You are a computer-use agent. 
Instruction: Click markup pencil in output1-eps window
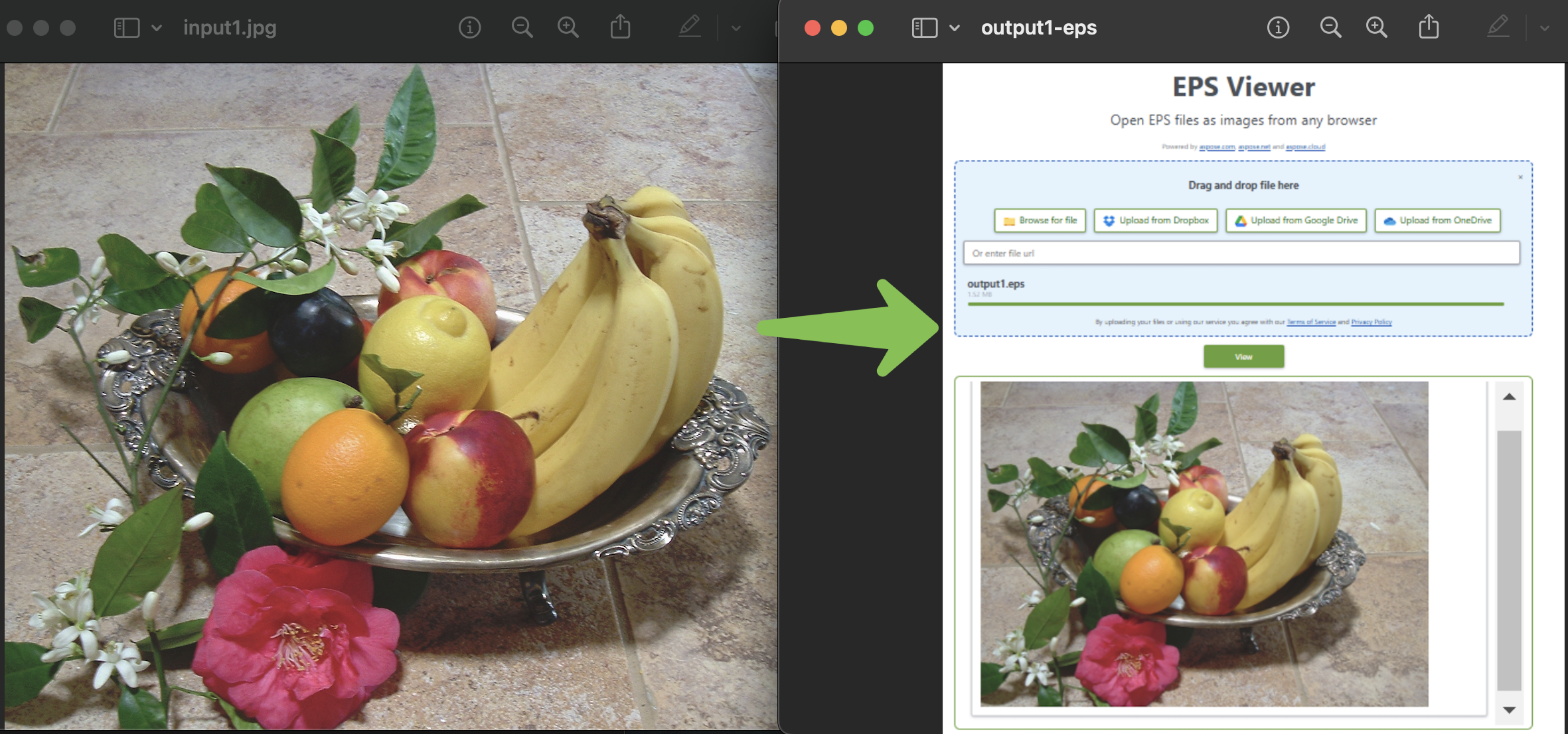coord(1498,27)
